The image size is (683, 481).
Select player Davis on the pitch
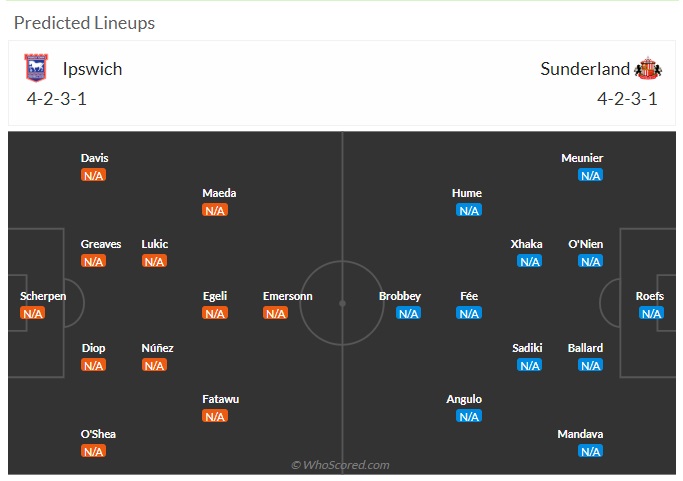point(95,158)
